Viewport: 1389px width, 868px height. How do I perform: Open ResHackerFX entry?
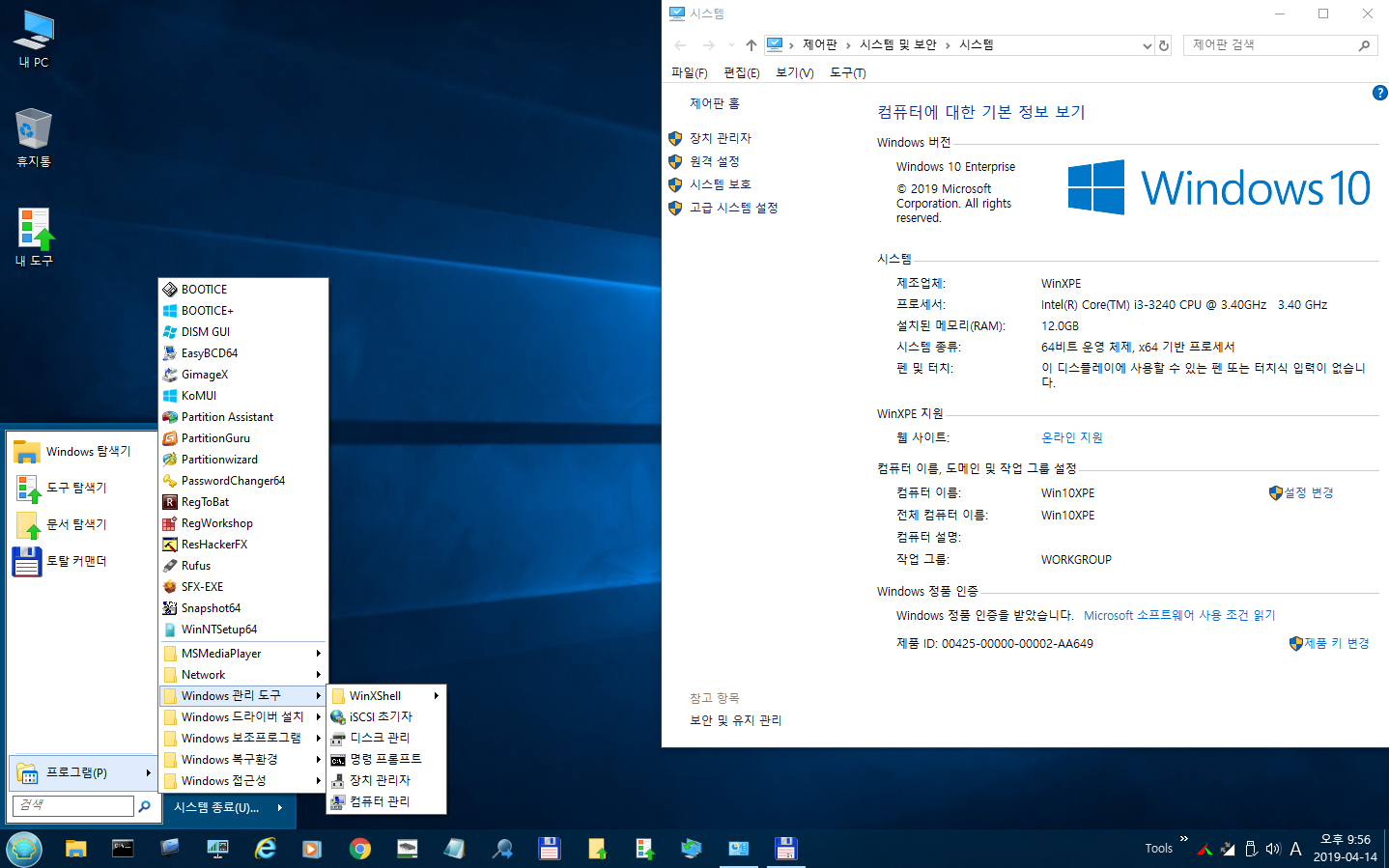click(x=243, y=544)
